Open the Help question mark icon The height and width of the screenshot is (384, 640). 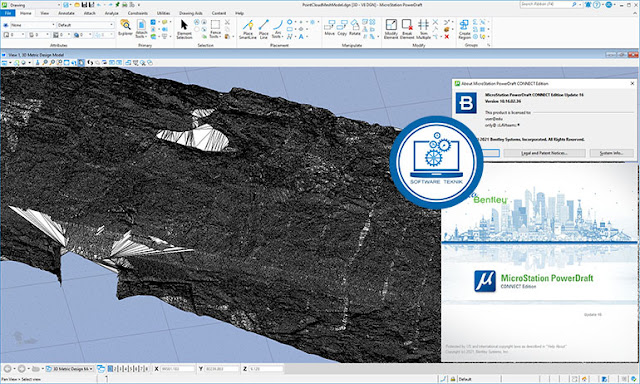[597, 4]
